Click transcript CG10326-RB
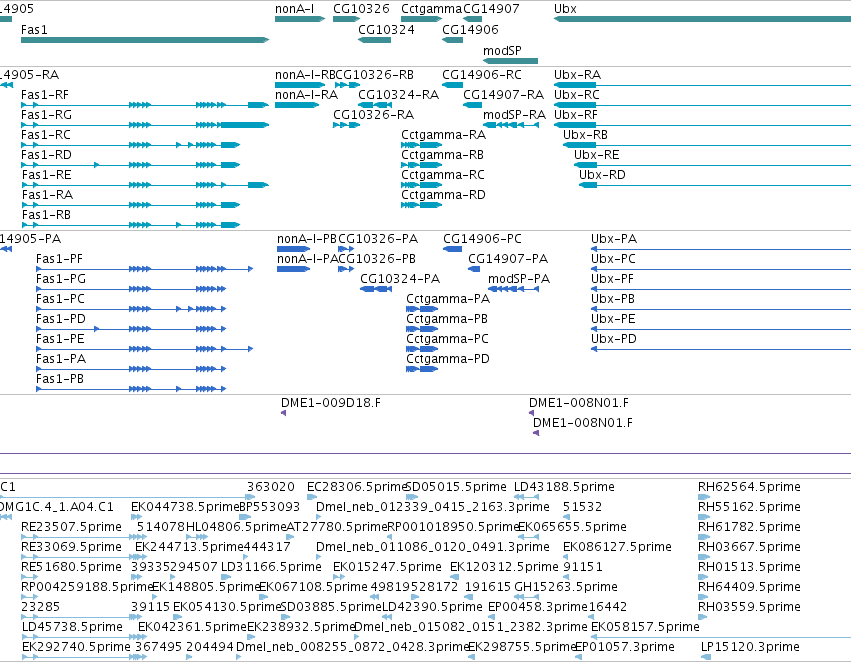This screenshot has height=662, width=851. point(347,85)
